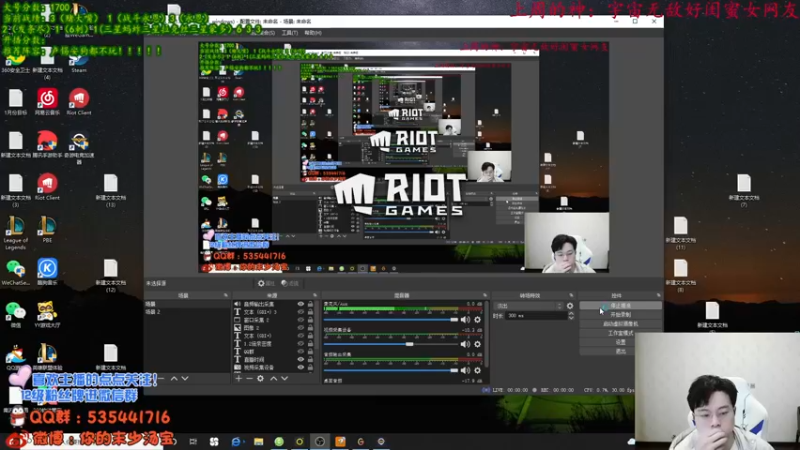The image size is (800, 450).
Task: Move selected scene down with the arrow
Action: coord(185,379)
